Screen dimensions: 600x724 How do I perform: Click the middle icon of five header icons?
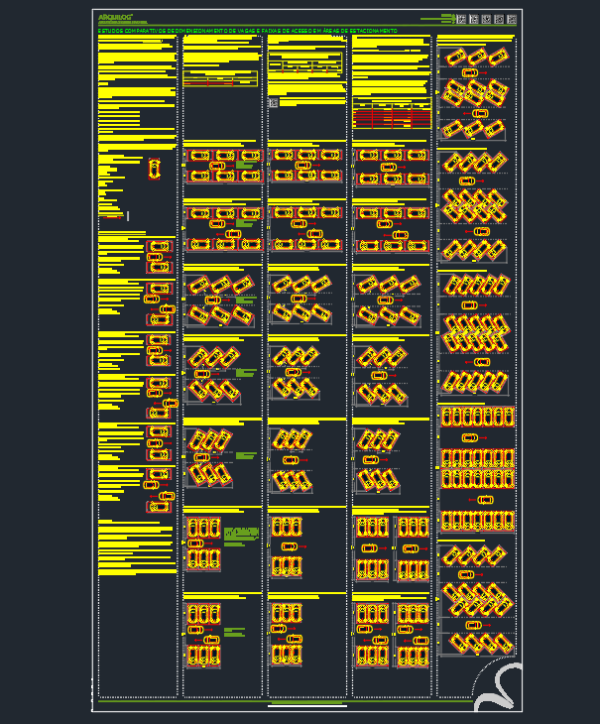(x=486, y=19)
